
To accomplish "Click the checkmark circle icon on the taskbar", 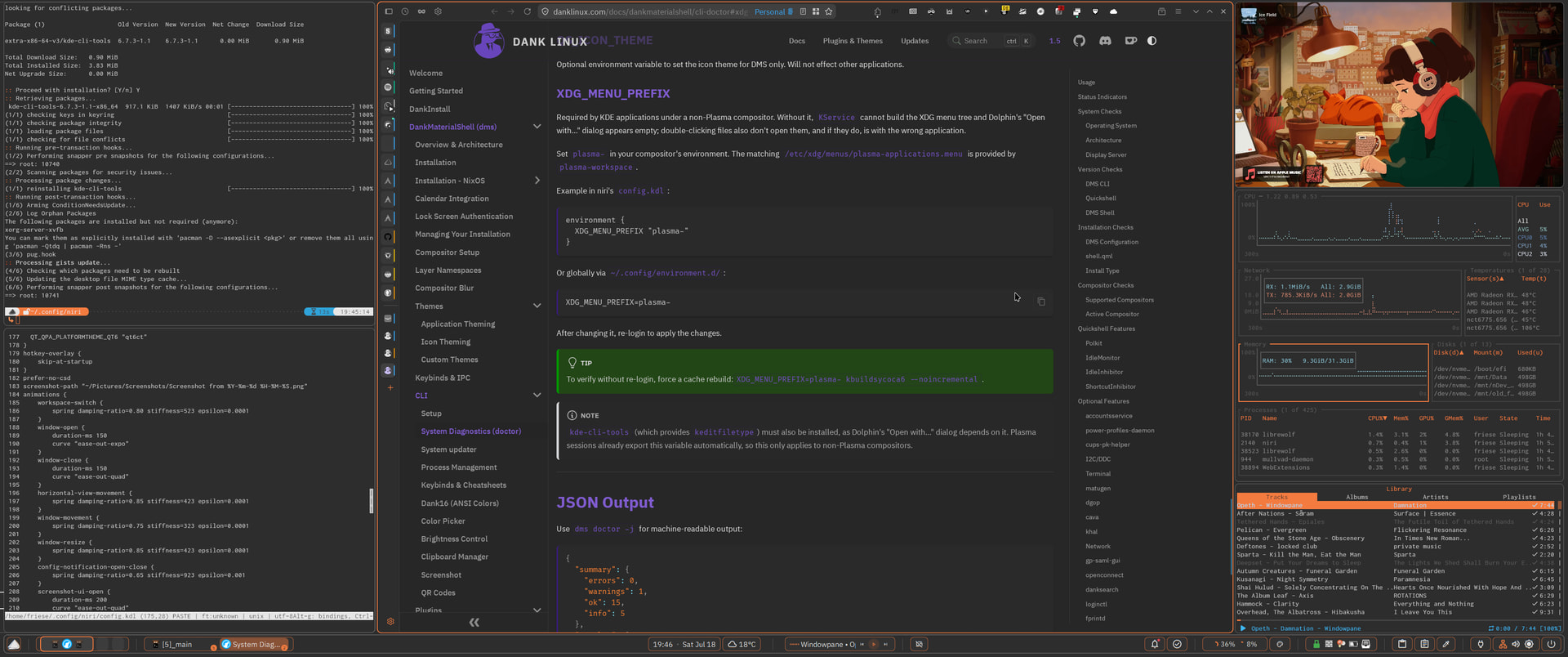I will (1177, 644).
